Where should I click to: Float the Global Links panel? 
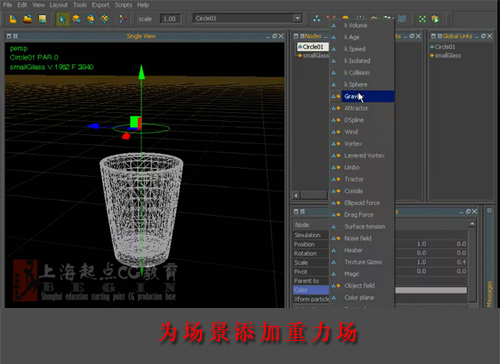tap(483, 36)
